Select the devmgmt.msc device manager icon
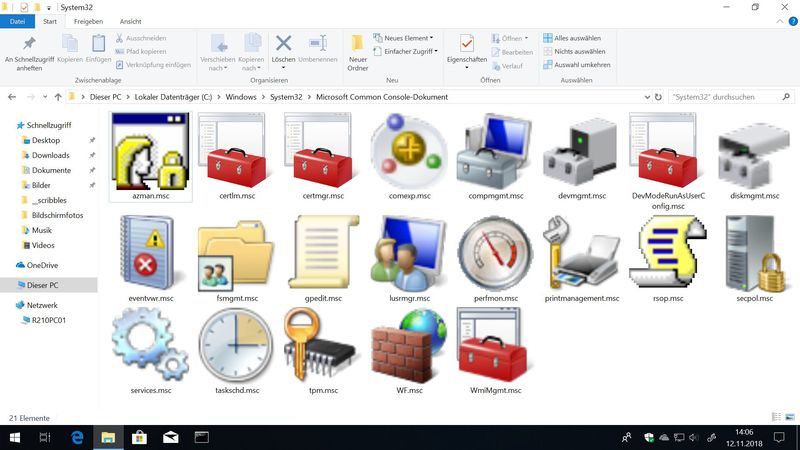The height and width of the screenshot is (450, 800). 581,151
